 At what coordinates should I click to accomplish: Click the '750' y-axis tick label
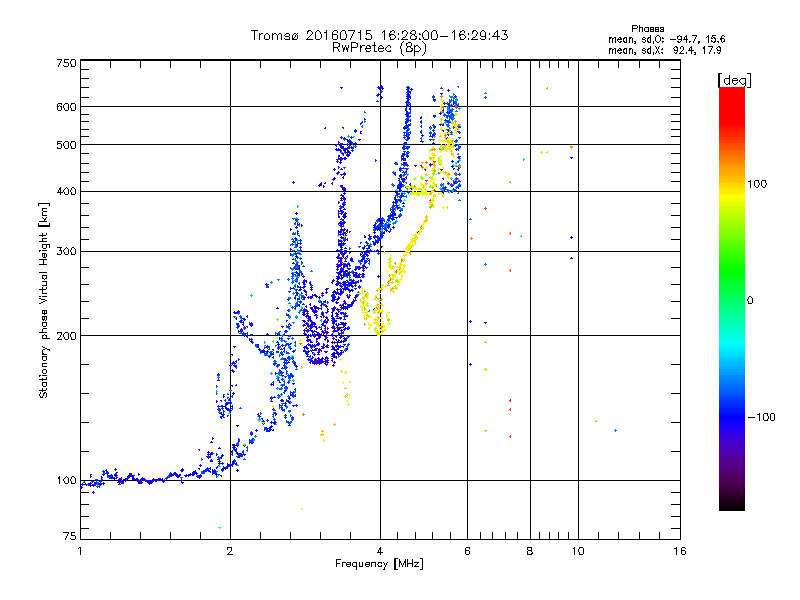tap(66, 63)
